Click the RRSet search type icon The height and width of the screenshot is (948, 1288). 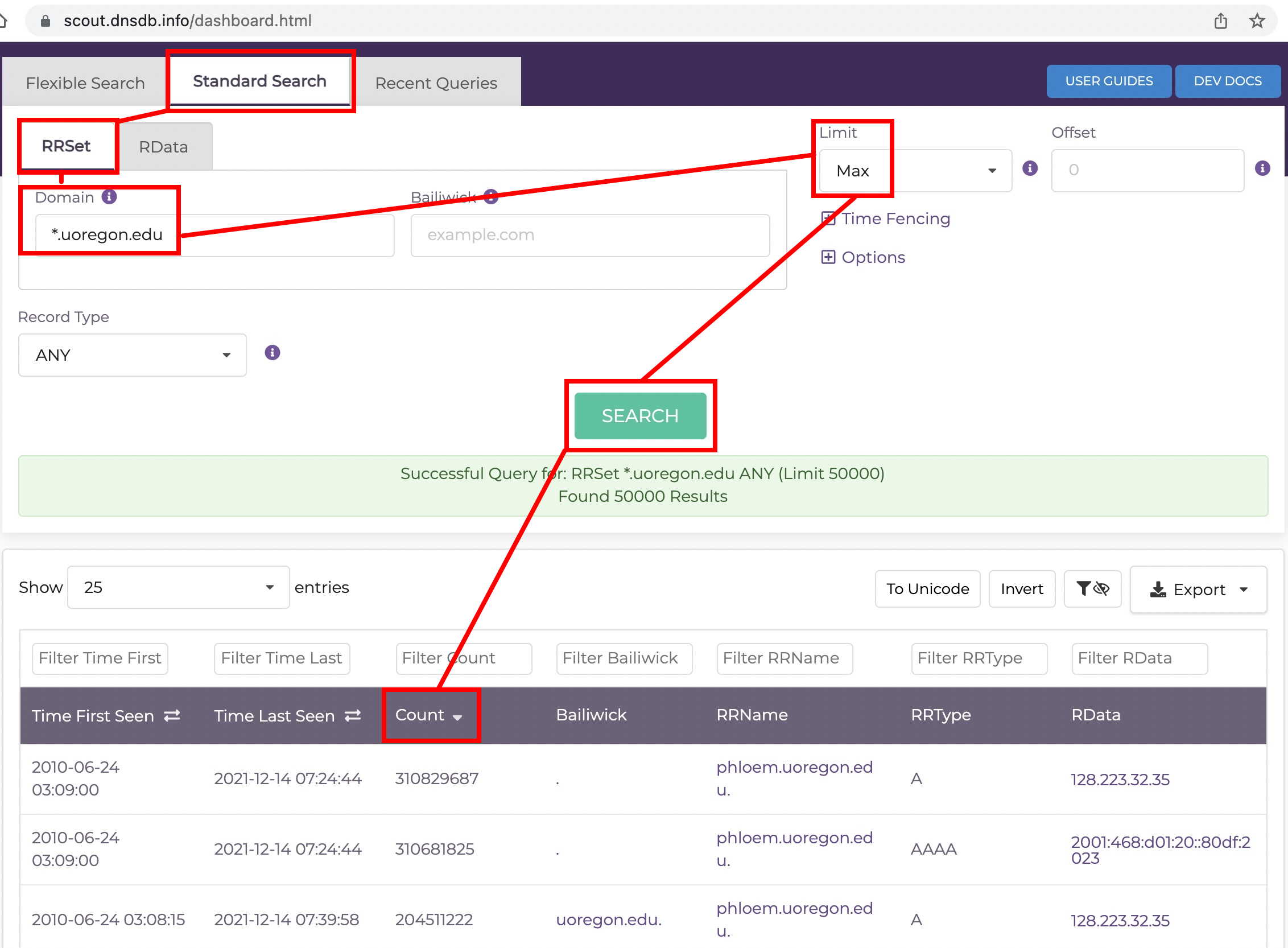point(66,146)
